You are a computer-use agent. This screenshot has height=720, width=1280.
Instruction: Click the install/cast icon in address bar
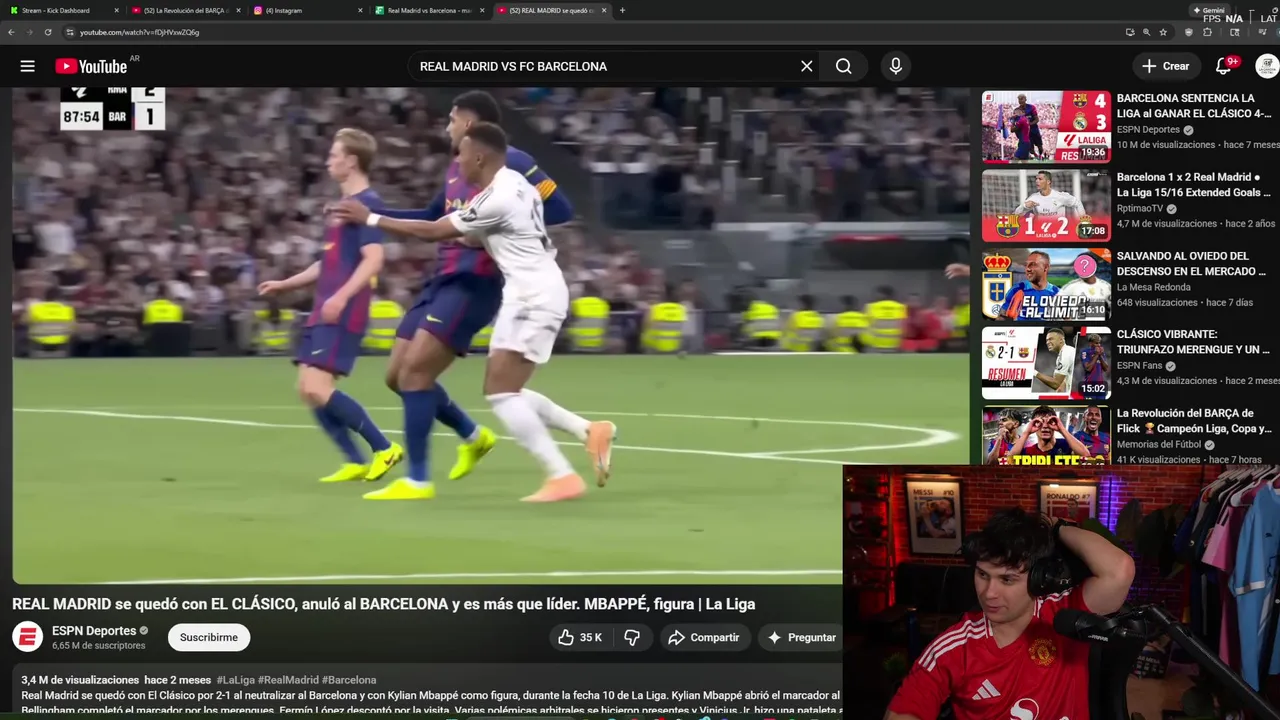(x=1129, y=32)
